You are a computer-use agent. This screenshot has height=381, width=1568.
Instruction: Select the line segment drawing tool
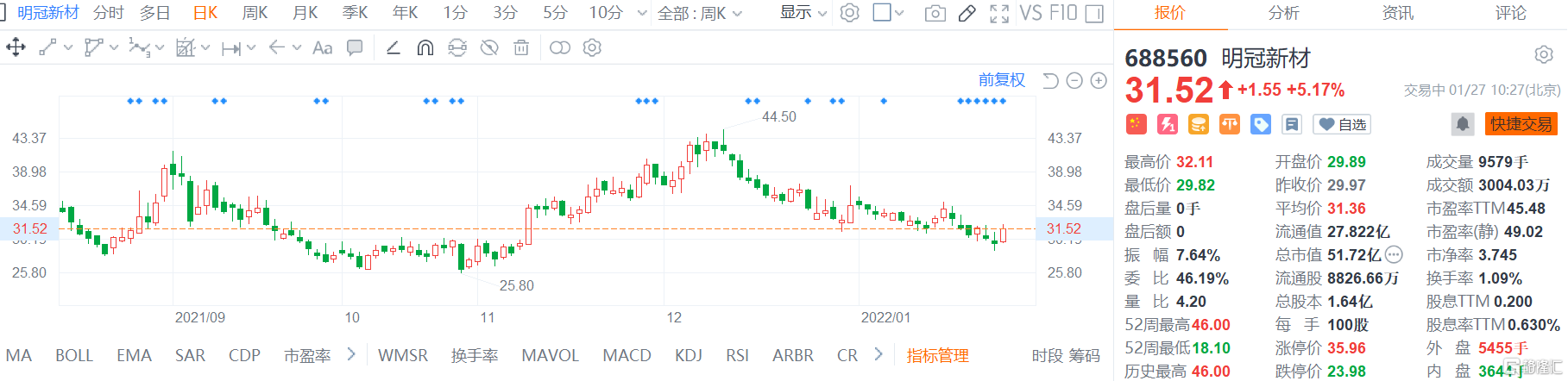[47, 47]
